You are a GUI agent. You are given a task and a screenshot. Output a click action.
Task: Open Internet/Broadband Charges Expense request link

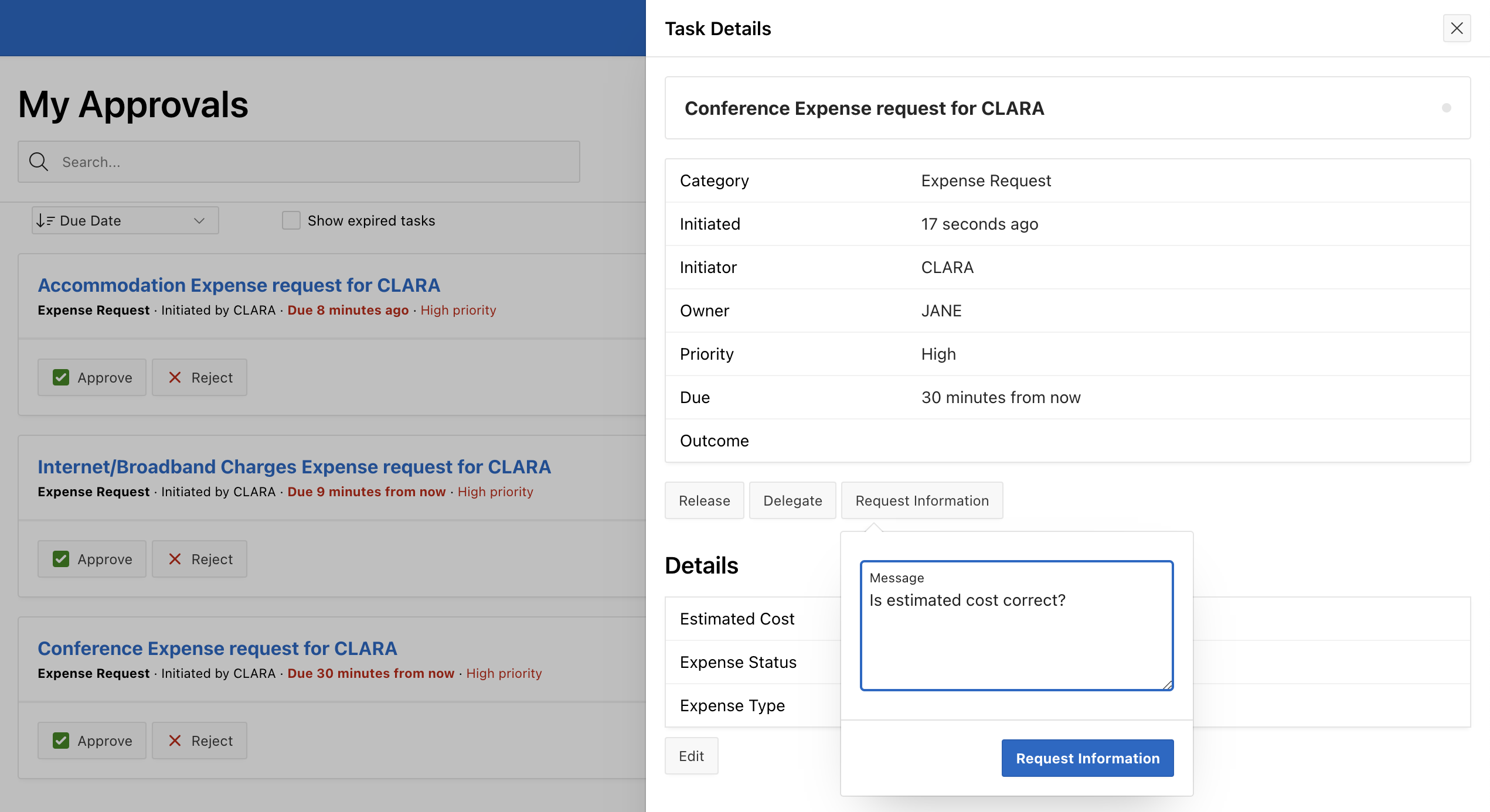pos(294,467)
